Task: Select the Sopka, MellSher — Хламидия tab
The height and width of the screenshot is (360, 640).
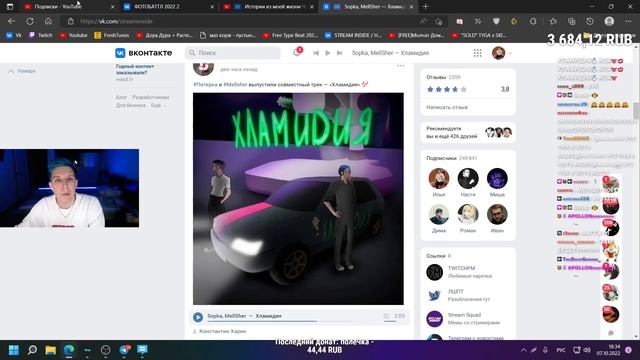Action: point(368,7)
